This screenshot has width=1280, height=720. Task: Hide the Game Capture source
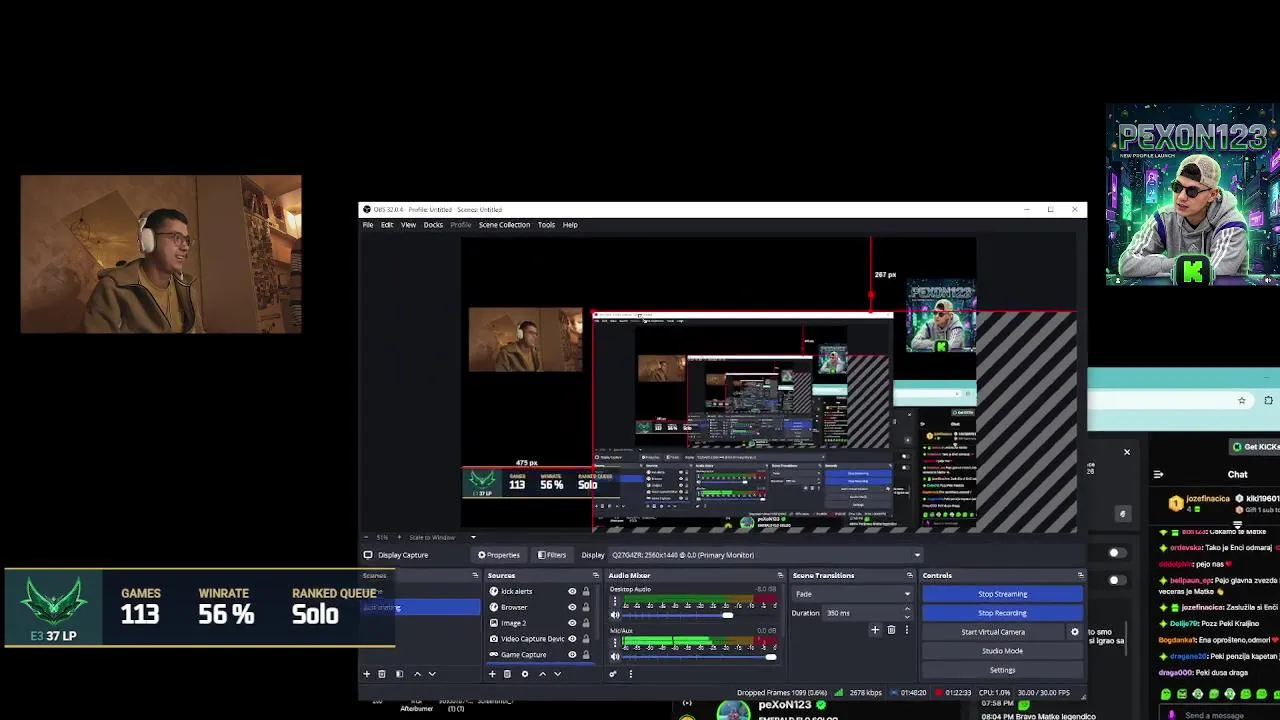pyautogui.click(x=572, y=655)
